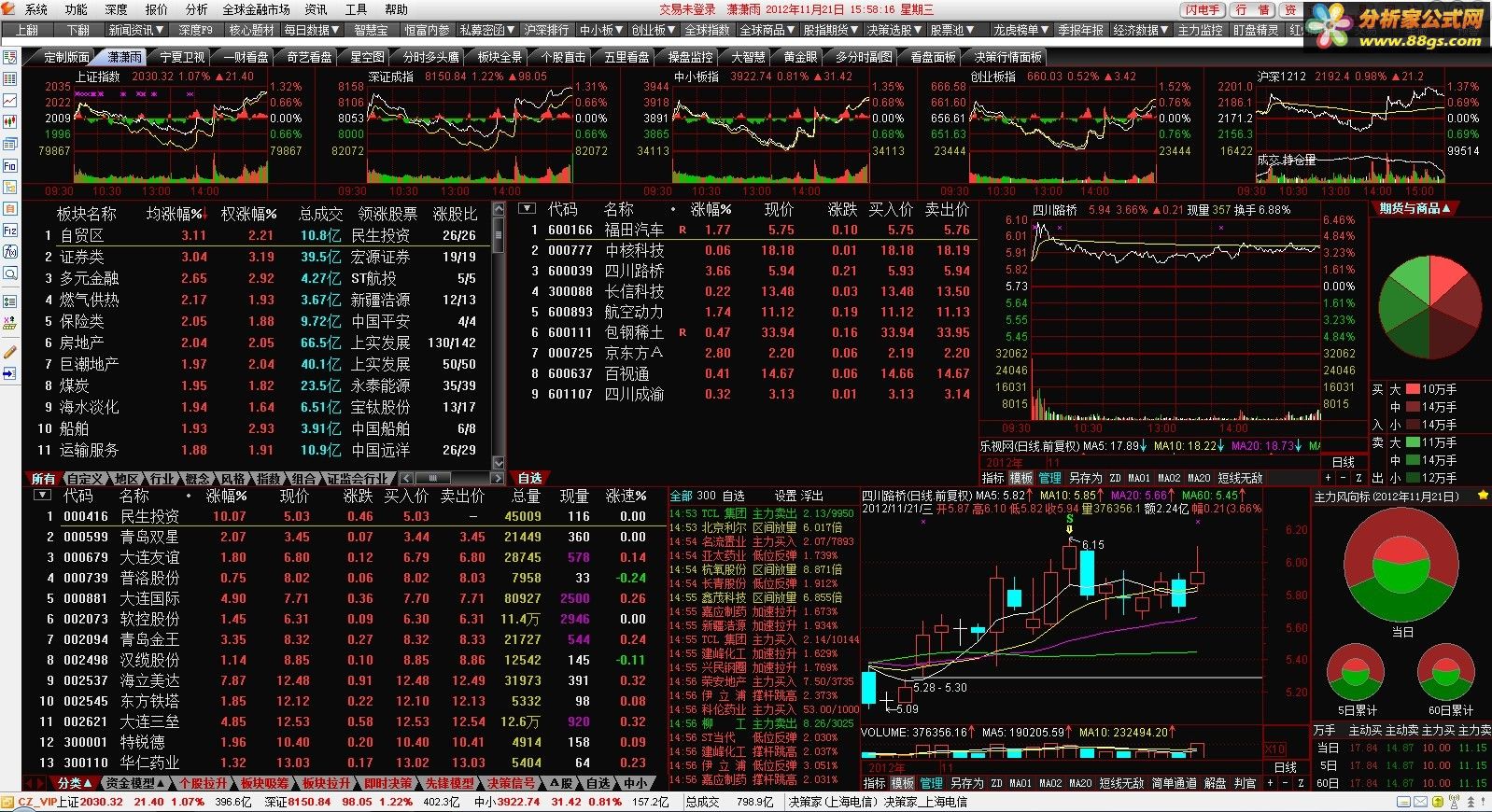
Task: Open the 系统 menu
Action: [x=36, y=9]
